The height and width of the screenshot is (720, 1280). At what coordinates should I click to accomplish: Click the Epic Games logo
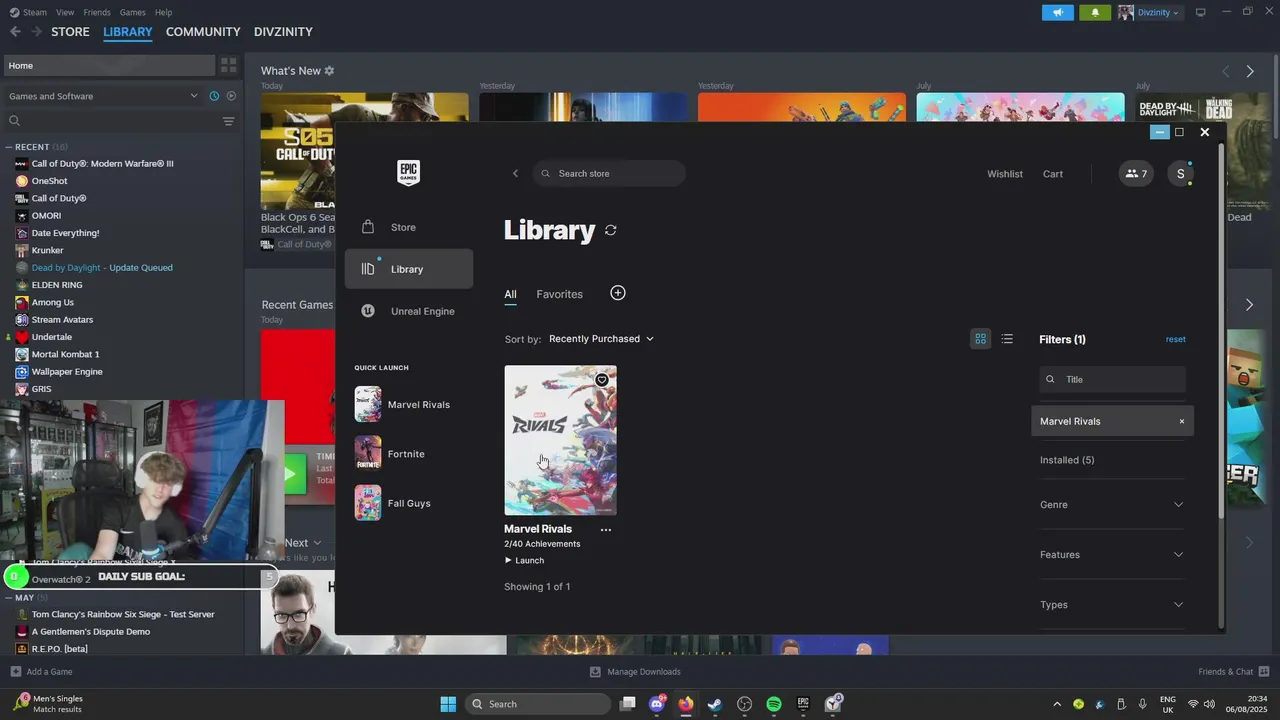408,173
